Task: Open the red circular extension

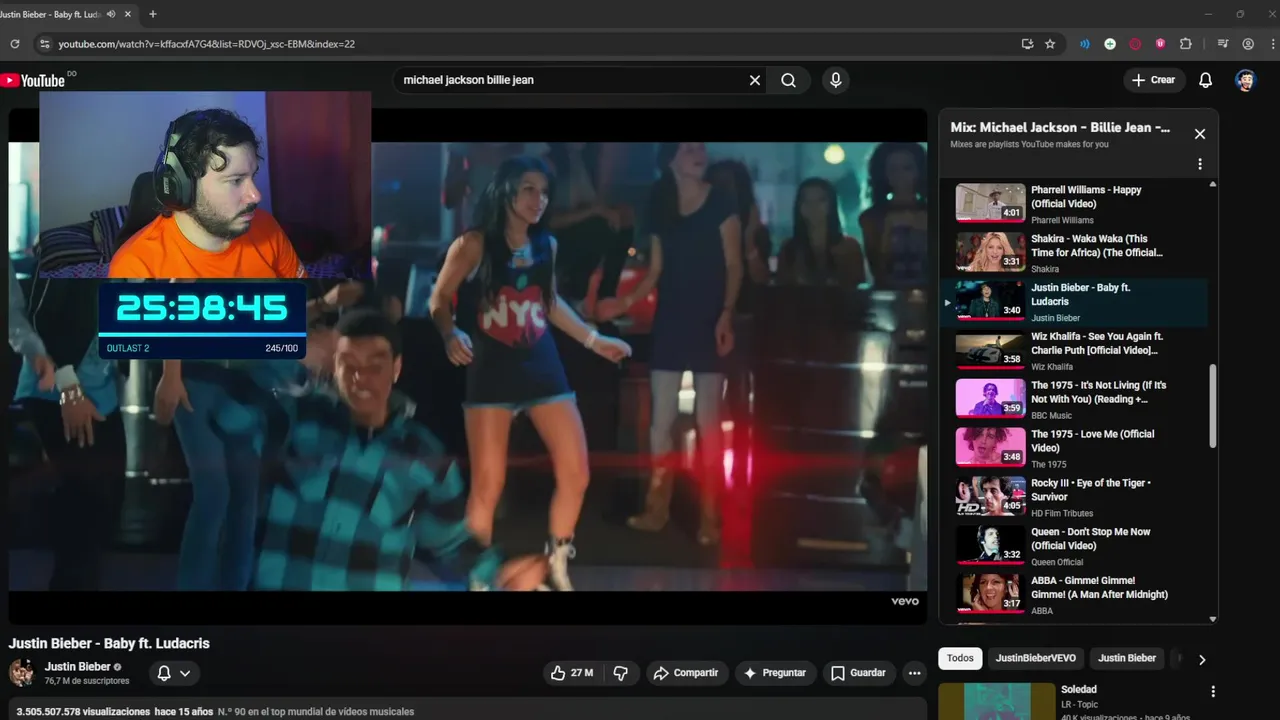Action: [x=1135, y=44]
